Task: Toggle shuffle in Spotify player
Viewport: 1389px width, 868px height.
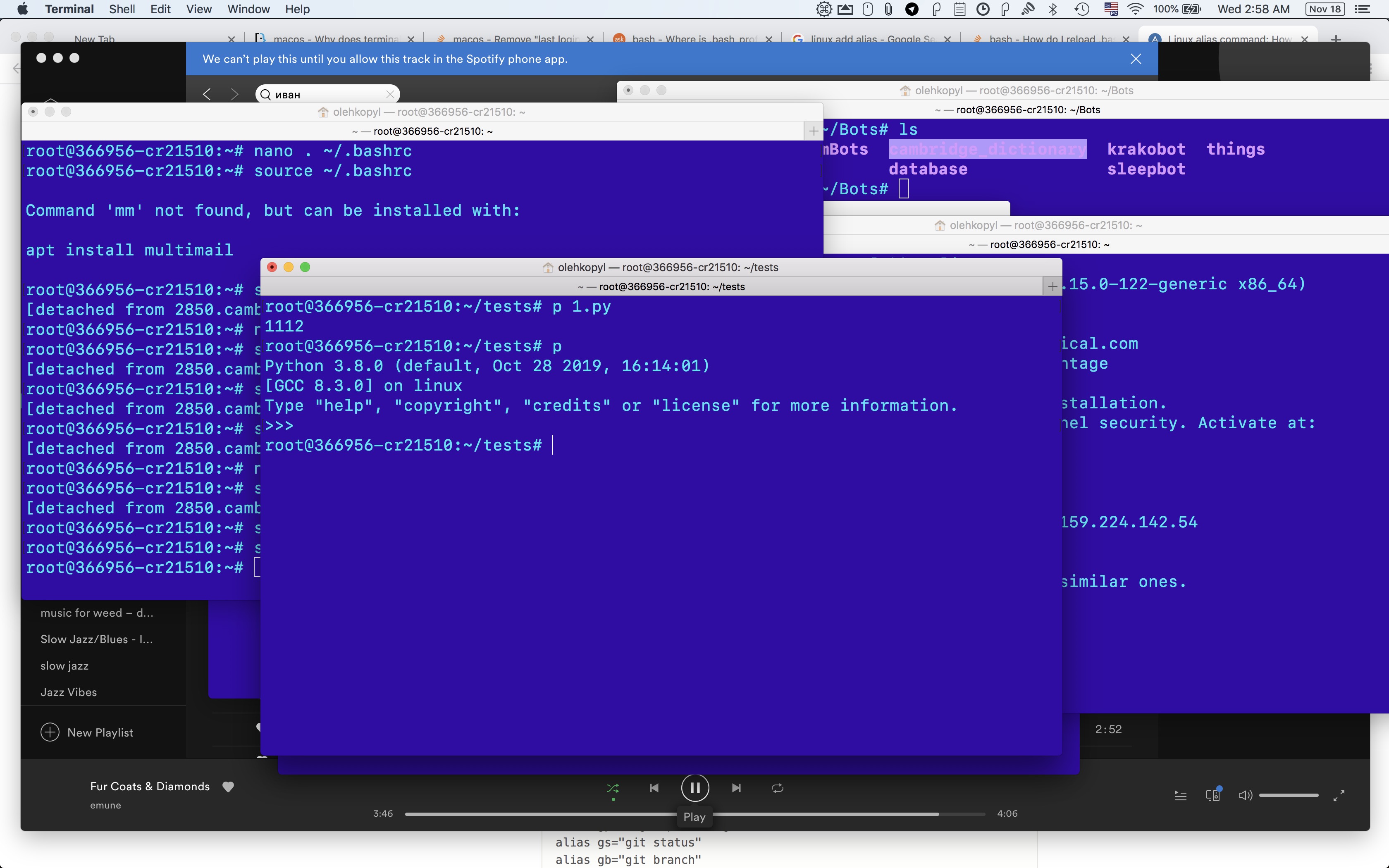Action: click(x=613, y=788)
